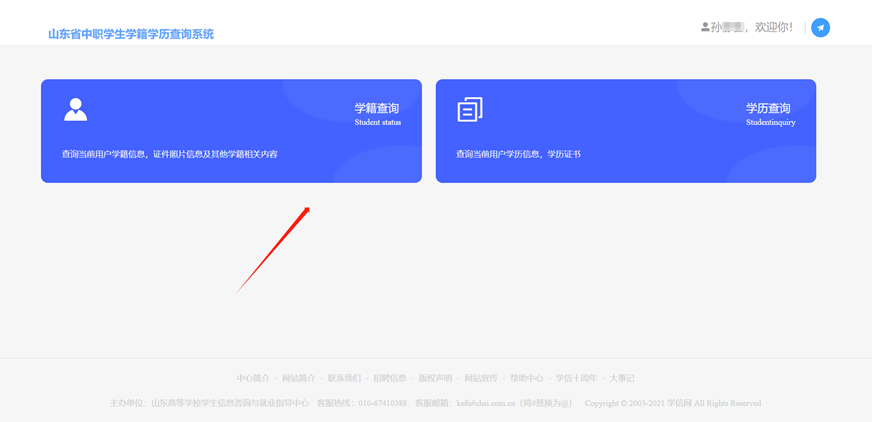Image resolution: width=872 pixels, height=422 pixels.
Task: Open the 学历查询 Studentinquiry card
Action: click(626, 131)
